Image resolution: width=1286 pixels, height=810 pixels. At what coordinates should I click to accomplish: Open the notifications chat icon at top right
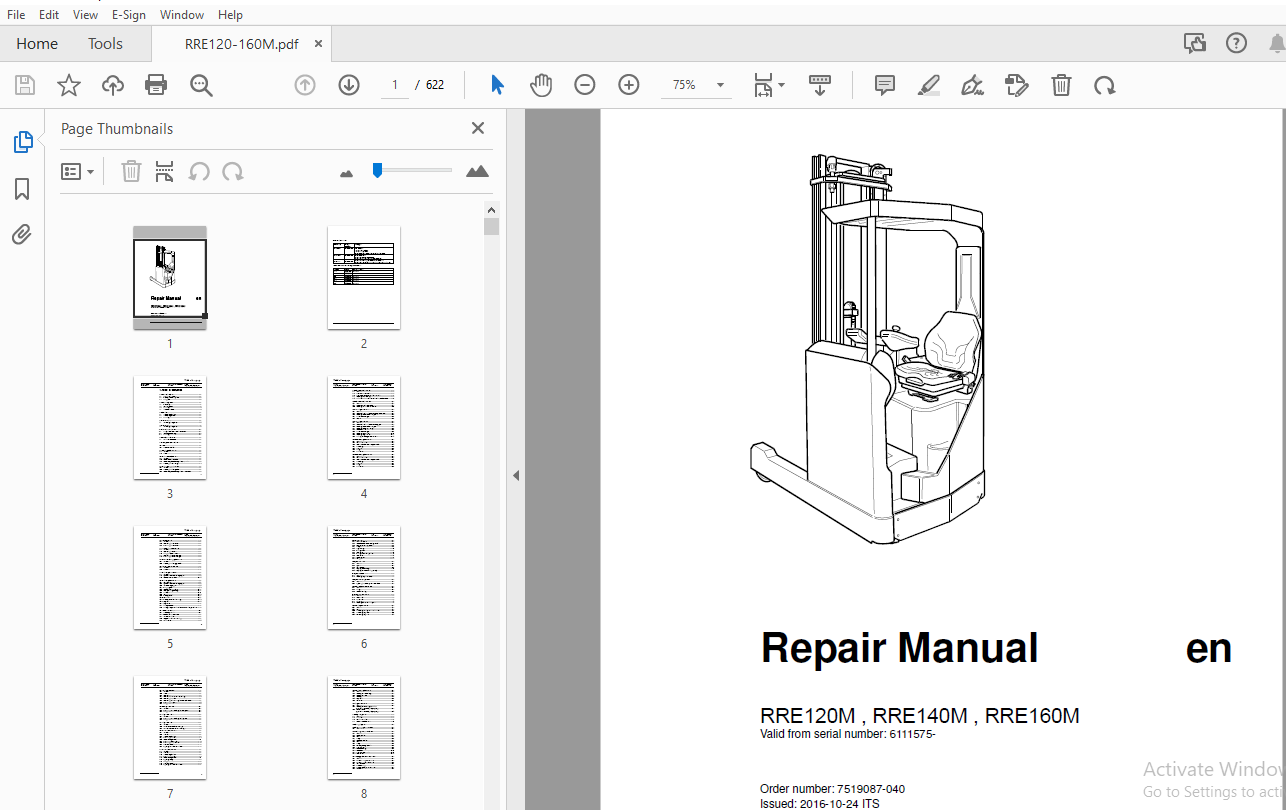(1194, 43)
